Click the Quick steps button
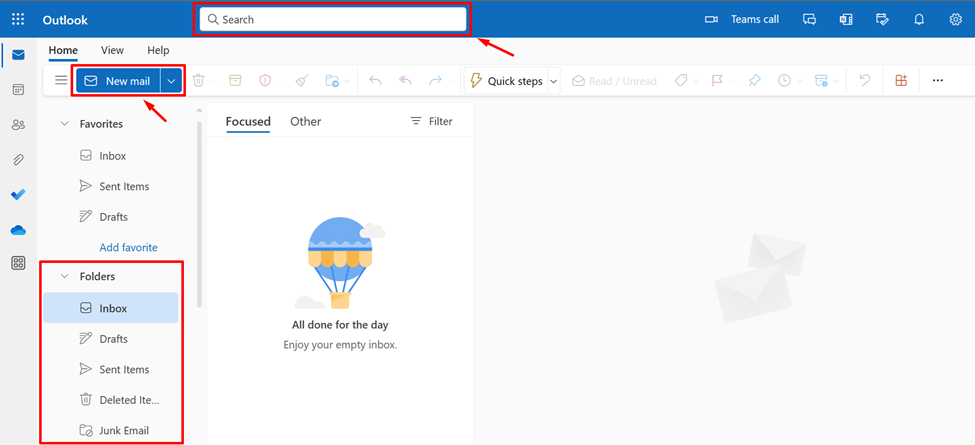 [506, 81]
